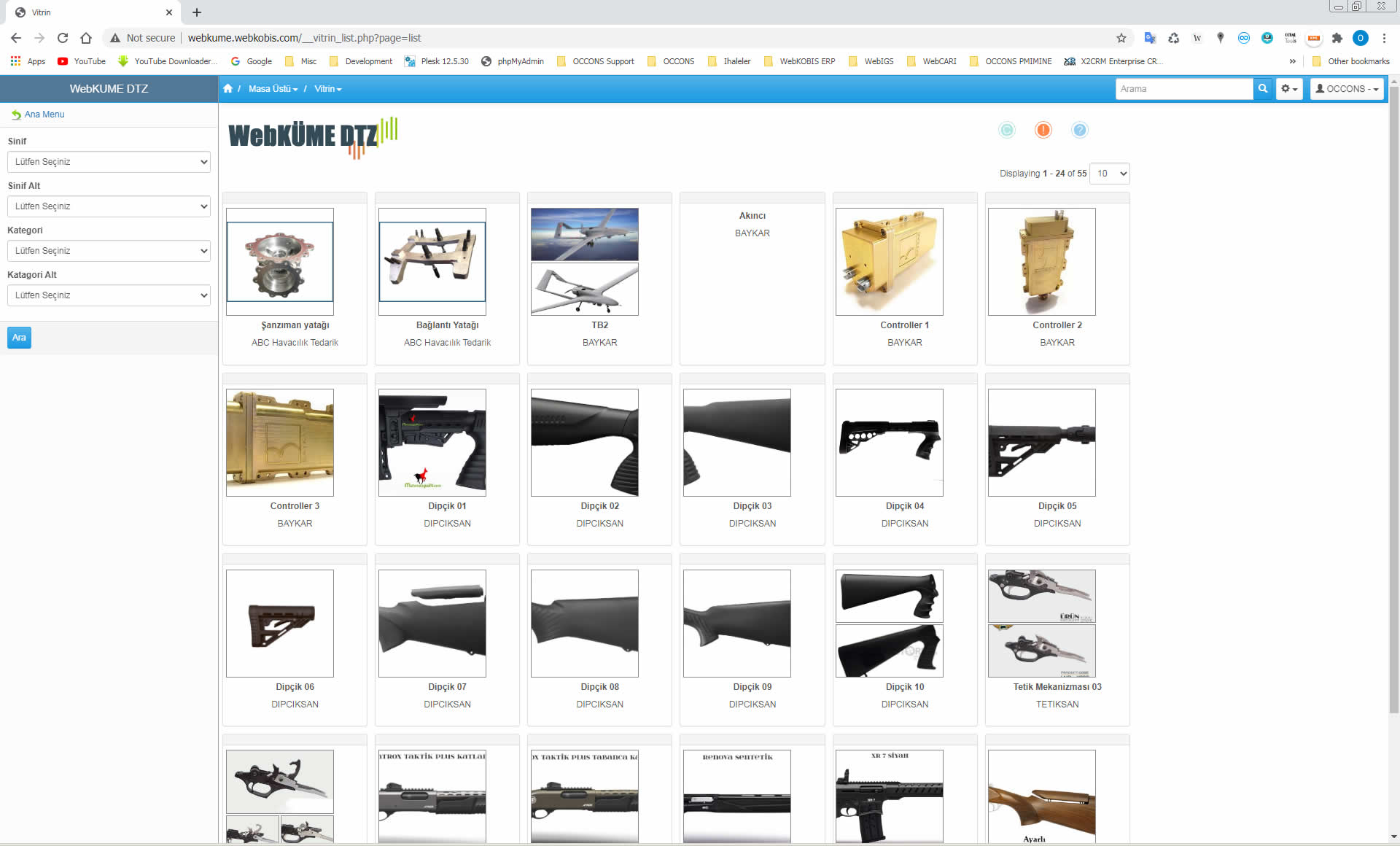Open the Dipçik 04 thumbnail

(x=890, y=443)
